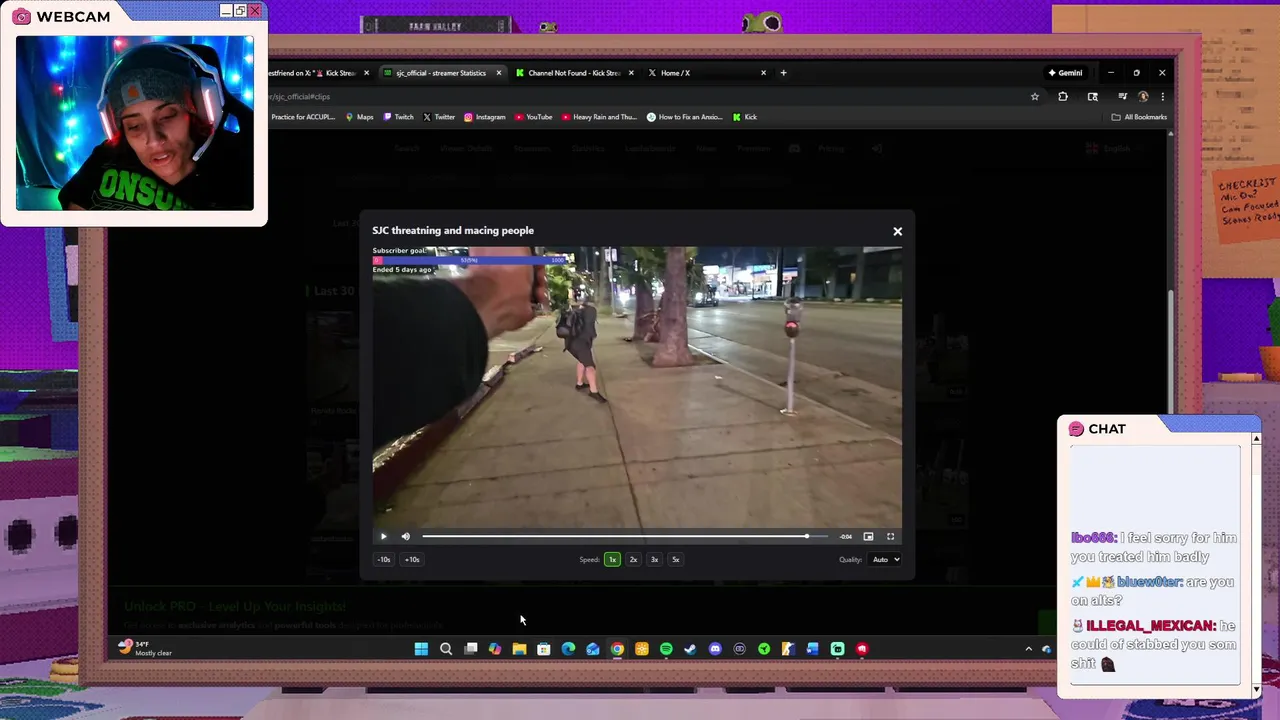Open Microsoft Edge from the taskbar
The height and width of the screenshot is (720, 1280).
[x=568, y=649]
